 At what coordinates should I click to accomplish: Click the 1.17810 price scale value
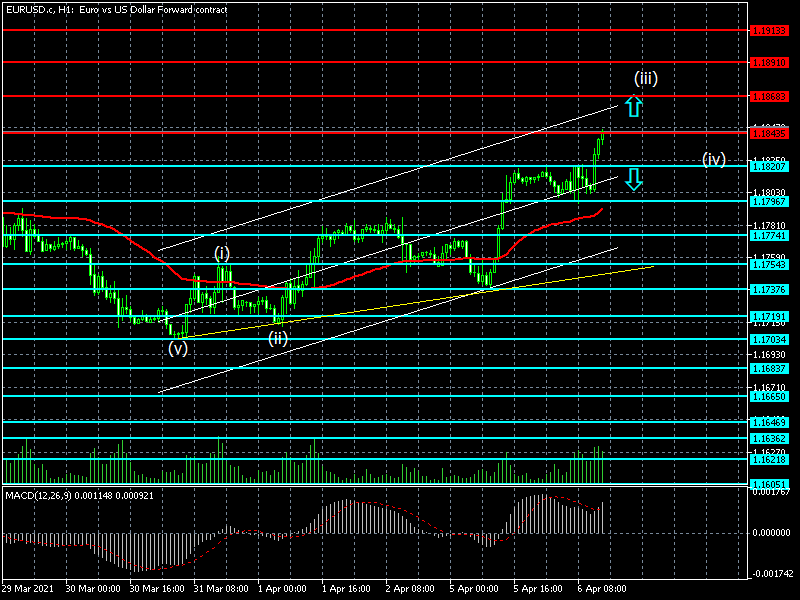769,226
